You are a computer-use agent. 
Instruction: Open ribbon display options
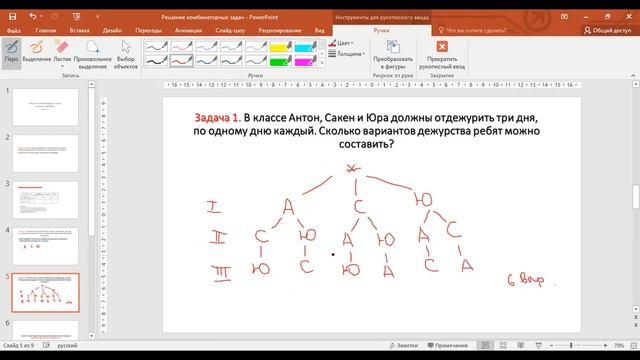click(564, 17)
